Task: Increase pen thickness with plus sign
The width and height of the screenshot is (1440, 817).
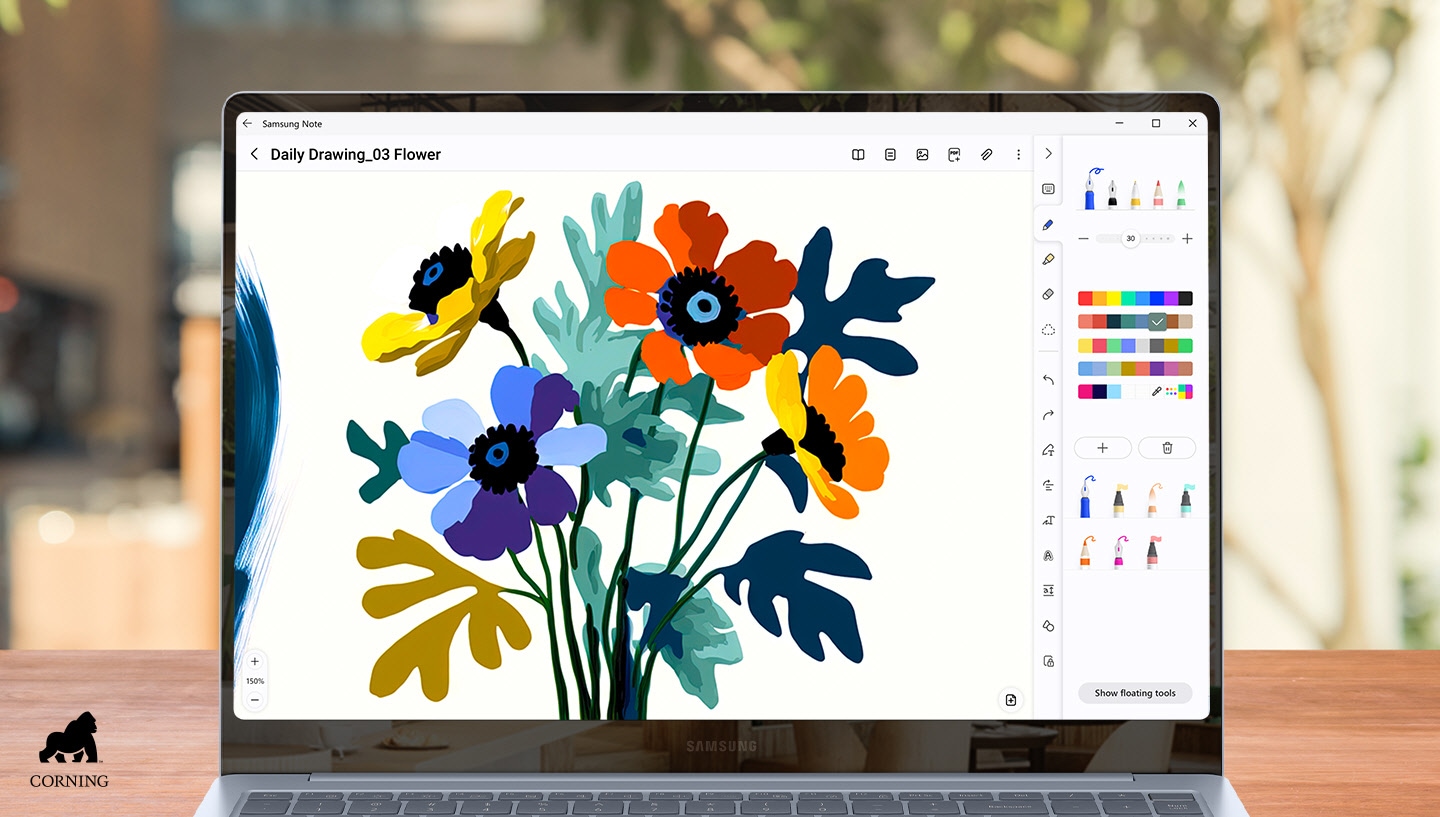Action: (1187, 239)
